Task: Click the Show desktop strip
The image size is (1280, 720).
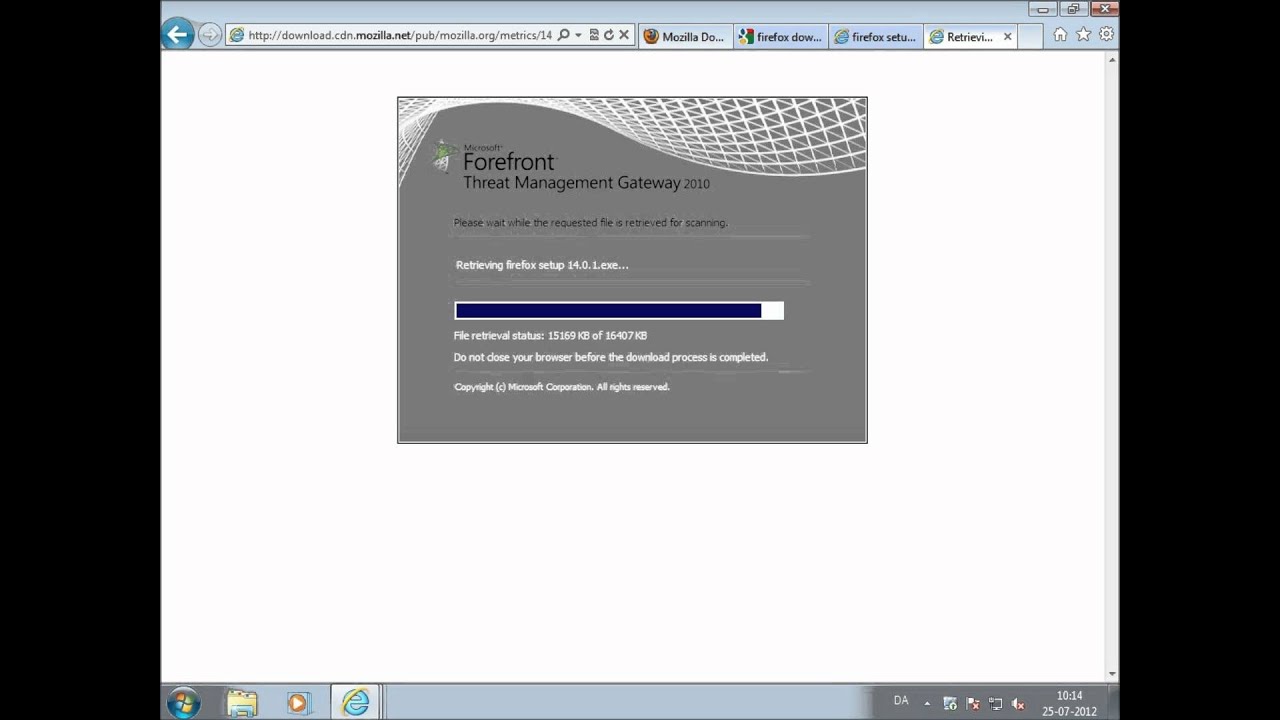Action: click(1112, 703)
